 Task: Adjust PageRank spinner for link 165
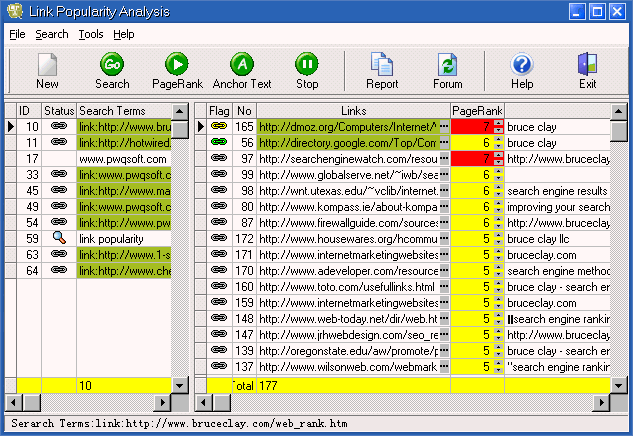point(499,127)
